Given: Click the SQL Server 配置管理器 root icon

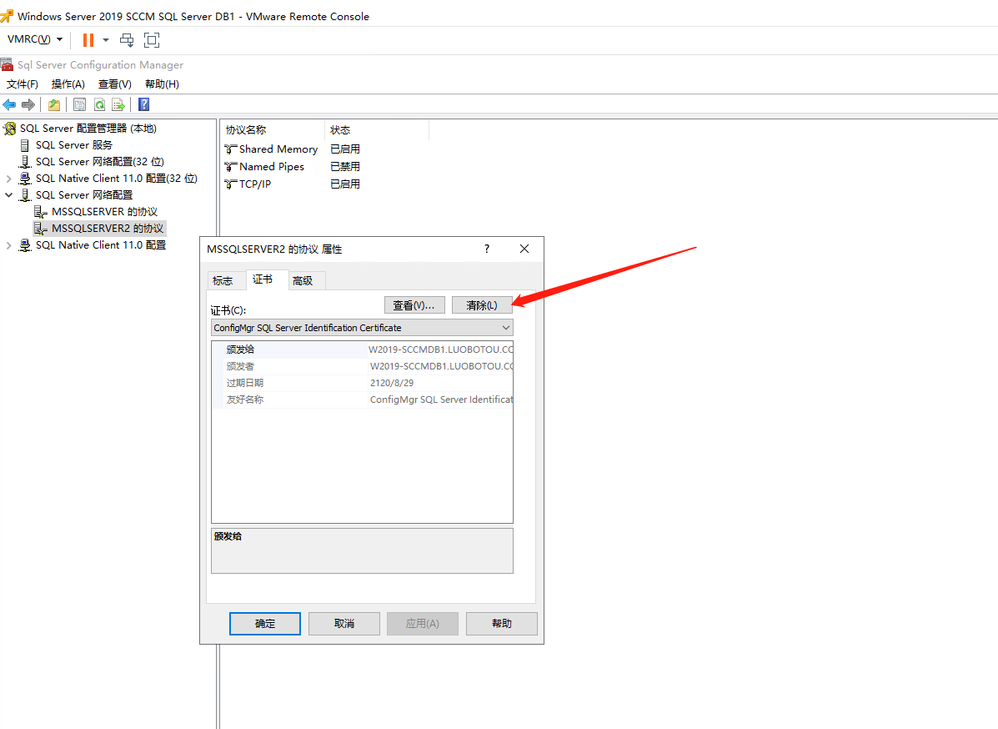Looking at the screenshot, I should tap(10, 129).
